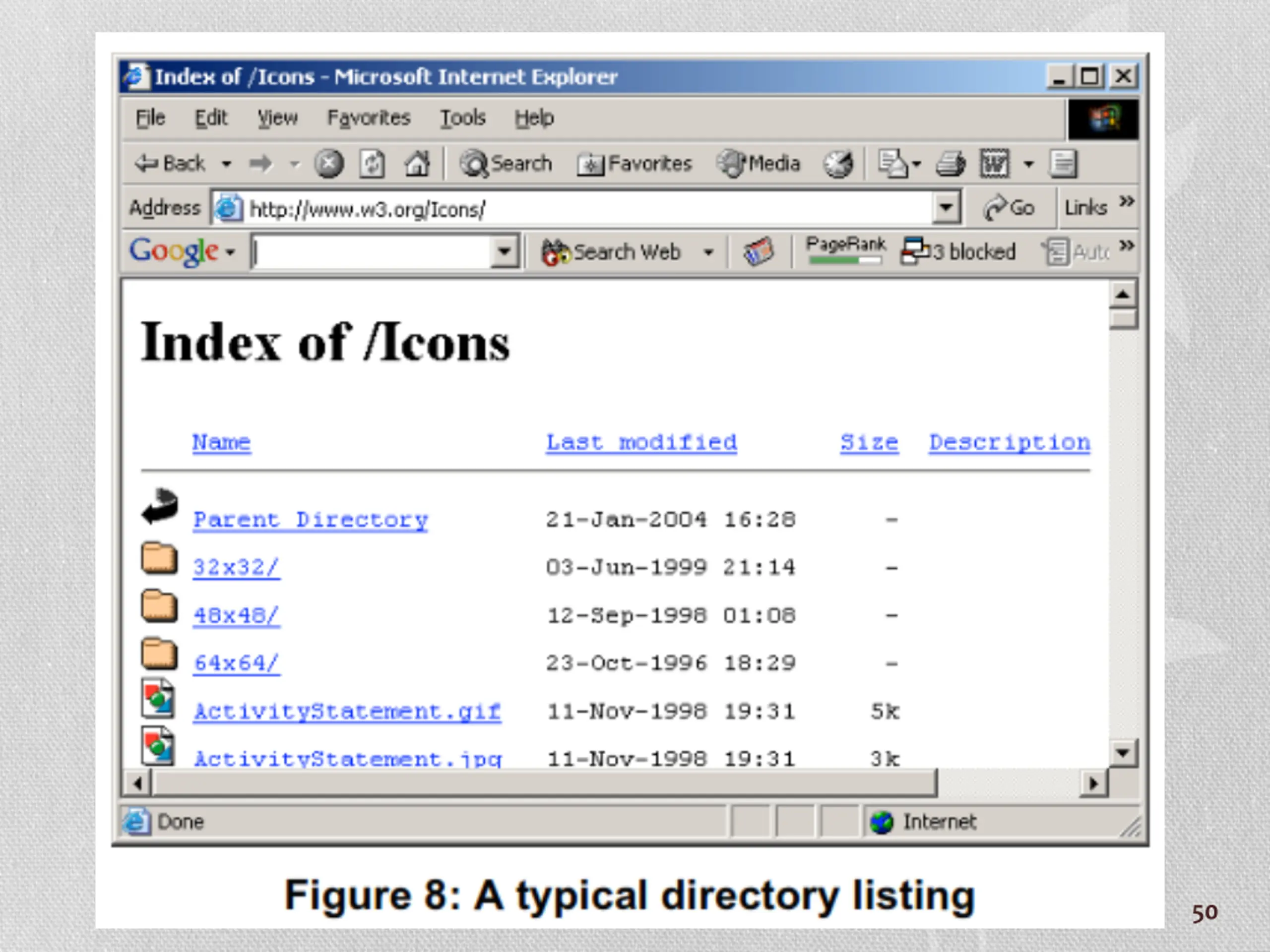Expand the Google search box dropdown
The height and width of the screenshot is (952, 1270).
[504, 251]
